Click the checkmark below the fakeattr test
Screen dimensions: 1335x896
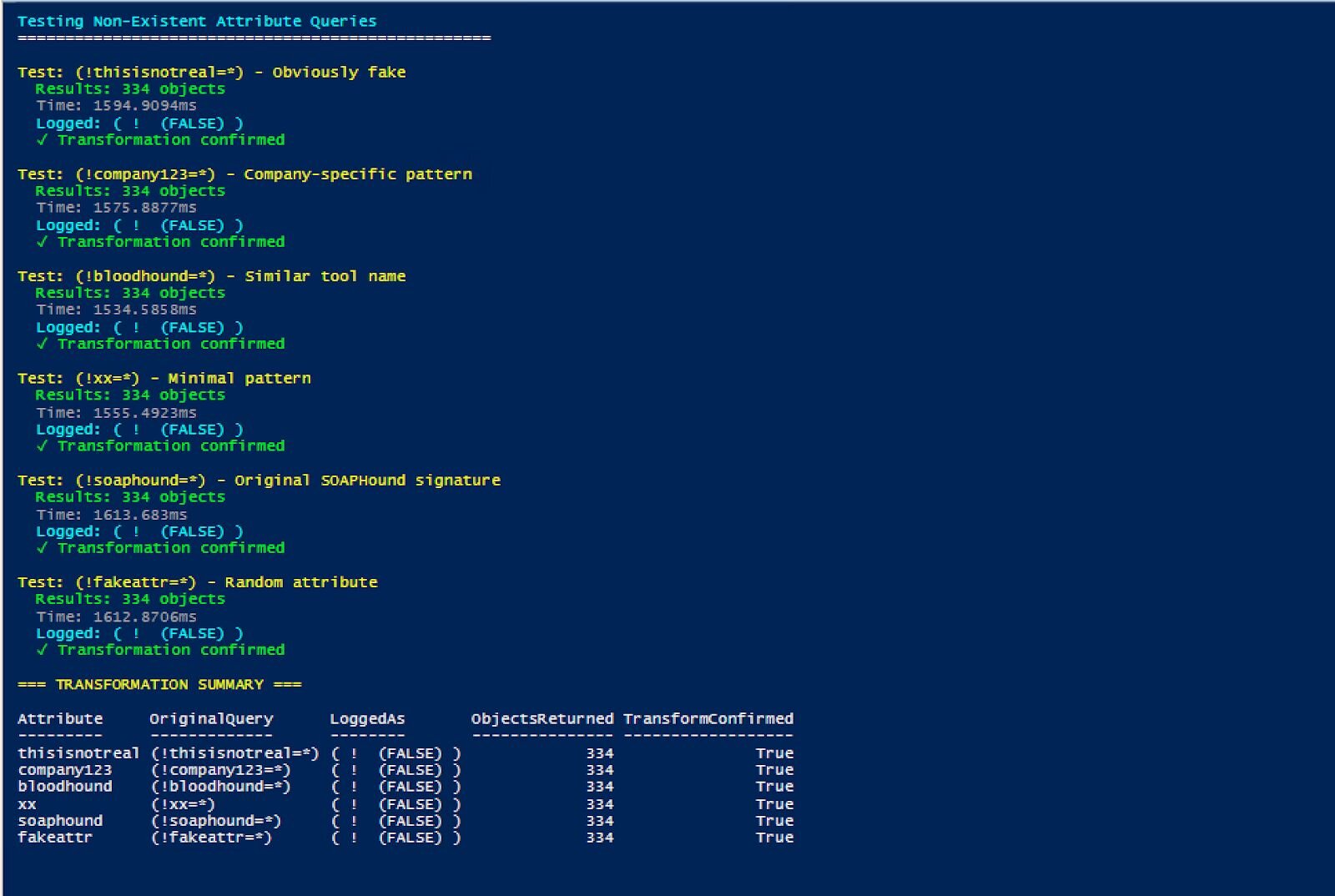(x=42, y=650)
